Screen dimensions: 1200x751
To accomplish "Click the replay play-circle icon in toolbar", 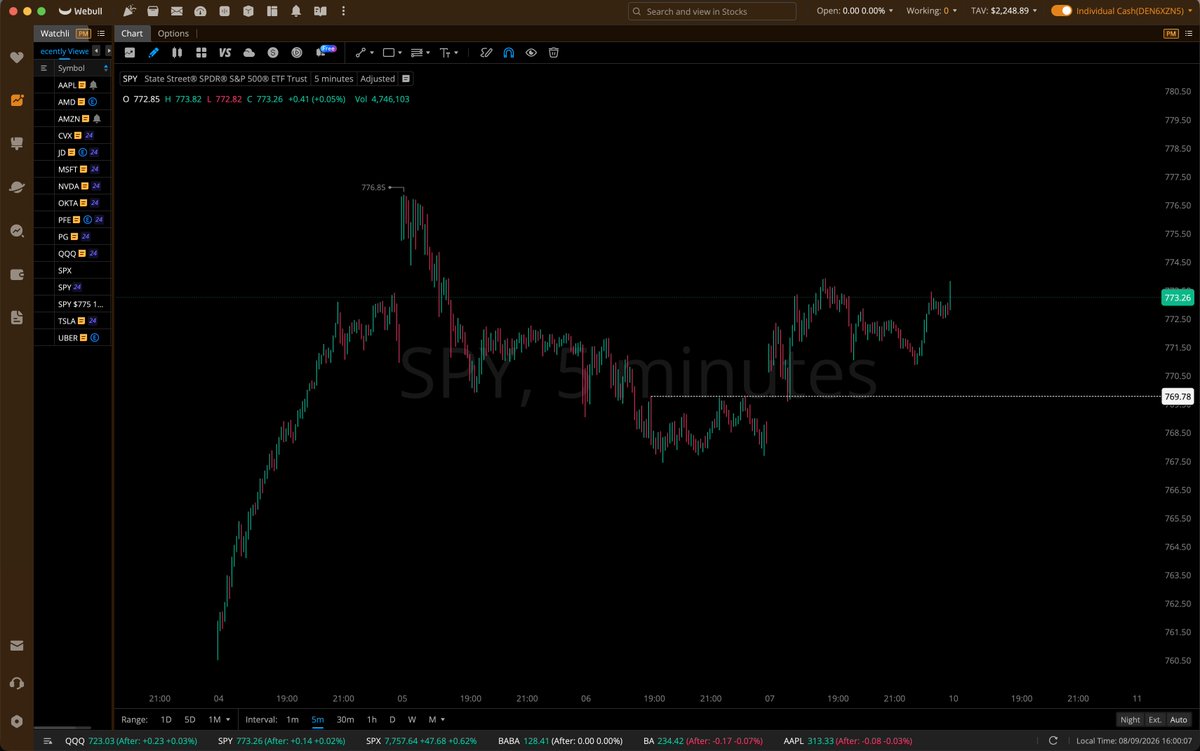I will coord(297,52).
